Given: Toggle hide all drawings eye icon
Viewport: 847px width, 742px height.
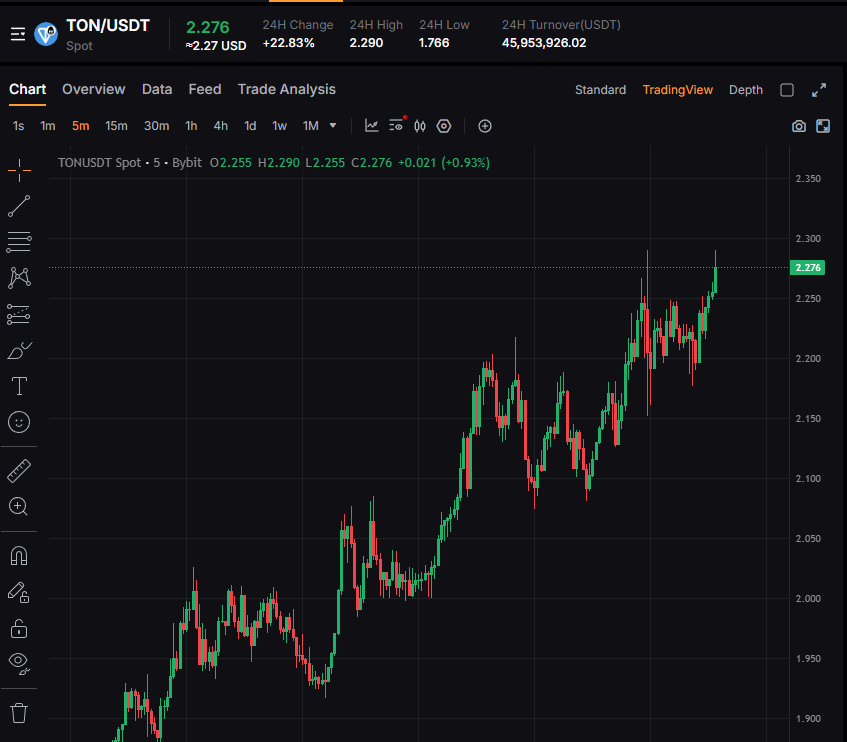Looking at the screenshot, I should 19,663.
